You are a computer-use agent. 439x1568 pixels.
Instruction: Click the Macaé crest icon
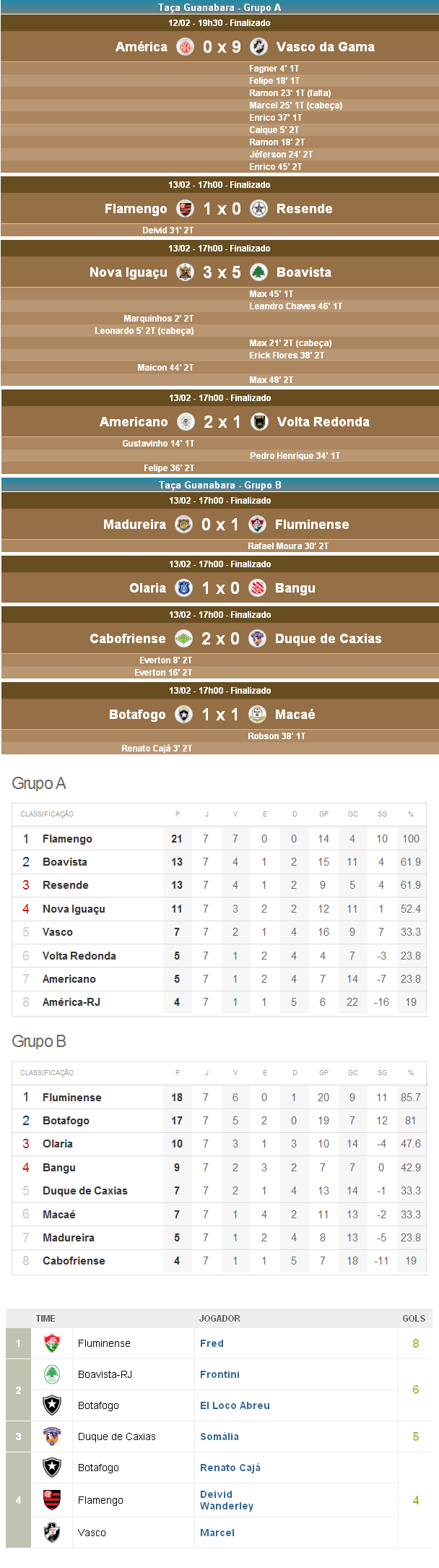pos(257,715)
